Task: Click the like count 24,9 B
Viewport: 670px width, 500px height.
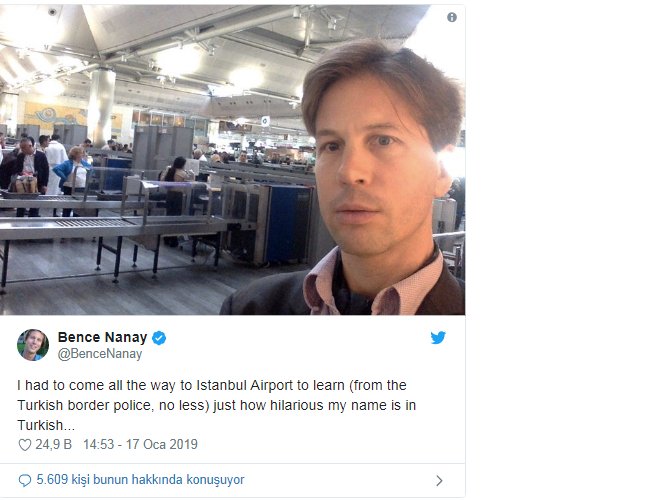Action: coord(53,444)
